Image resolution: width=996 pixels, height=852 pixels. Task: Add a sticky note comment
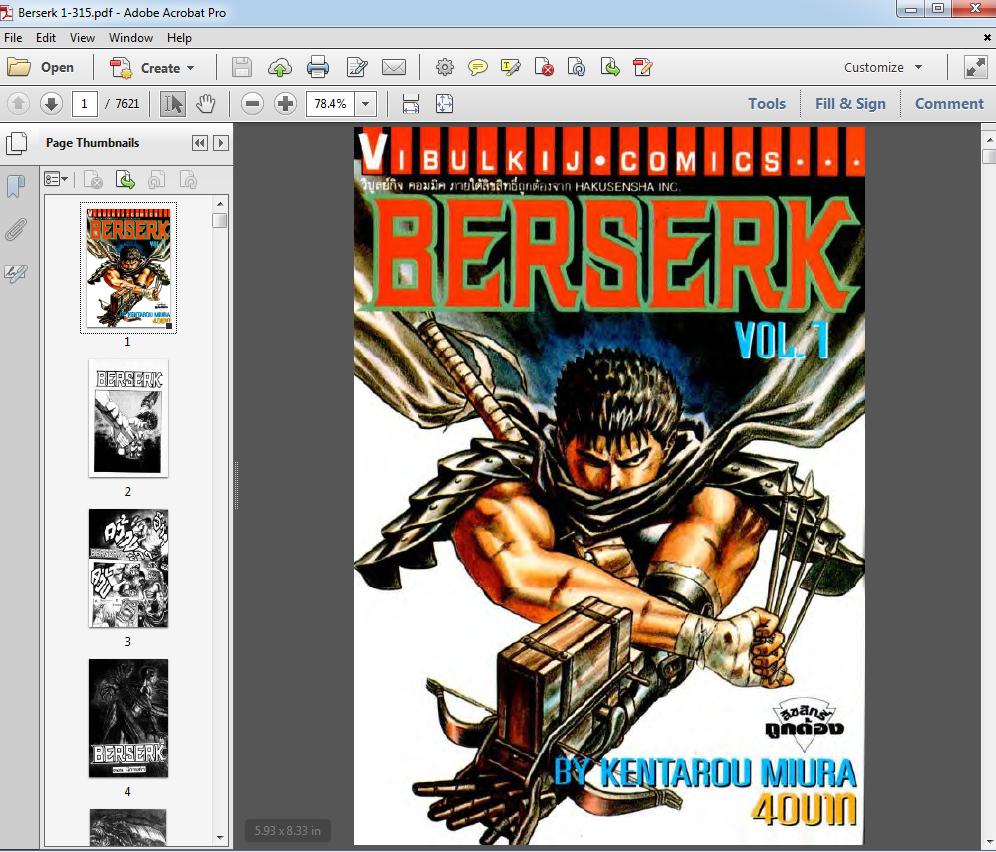coord(478,67)
